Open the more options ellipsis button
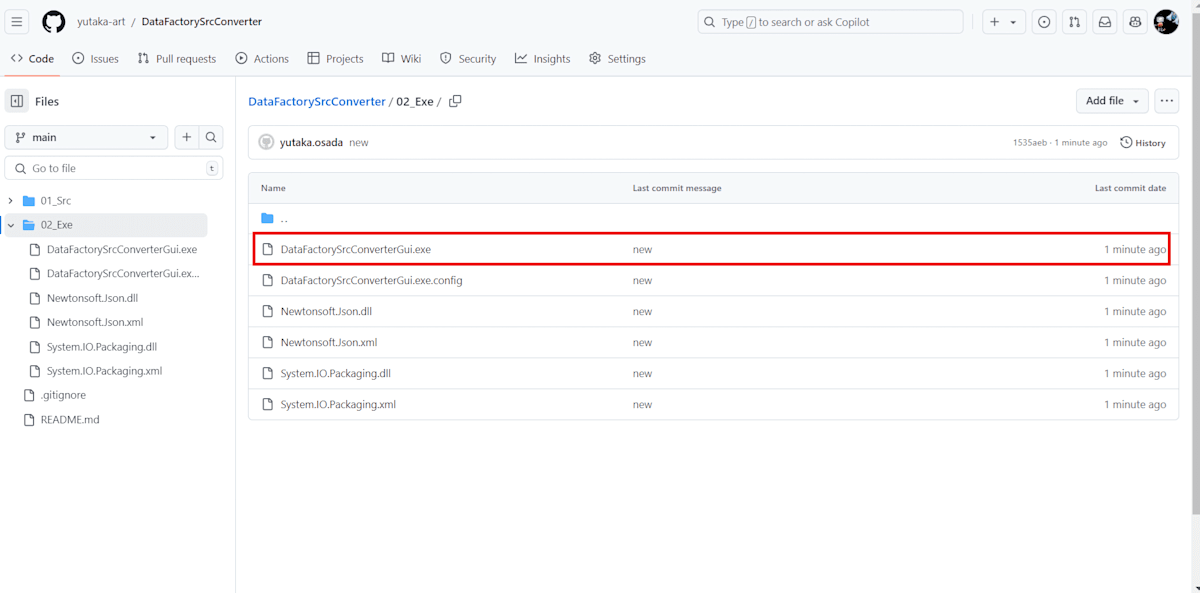Image resolution: width=1200 pixels, height=593 pixels. 1166,101
